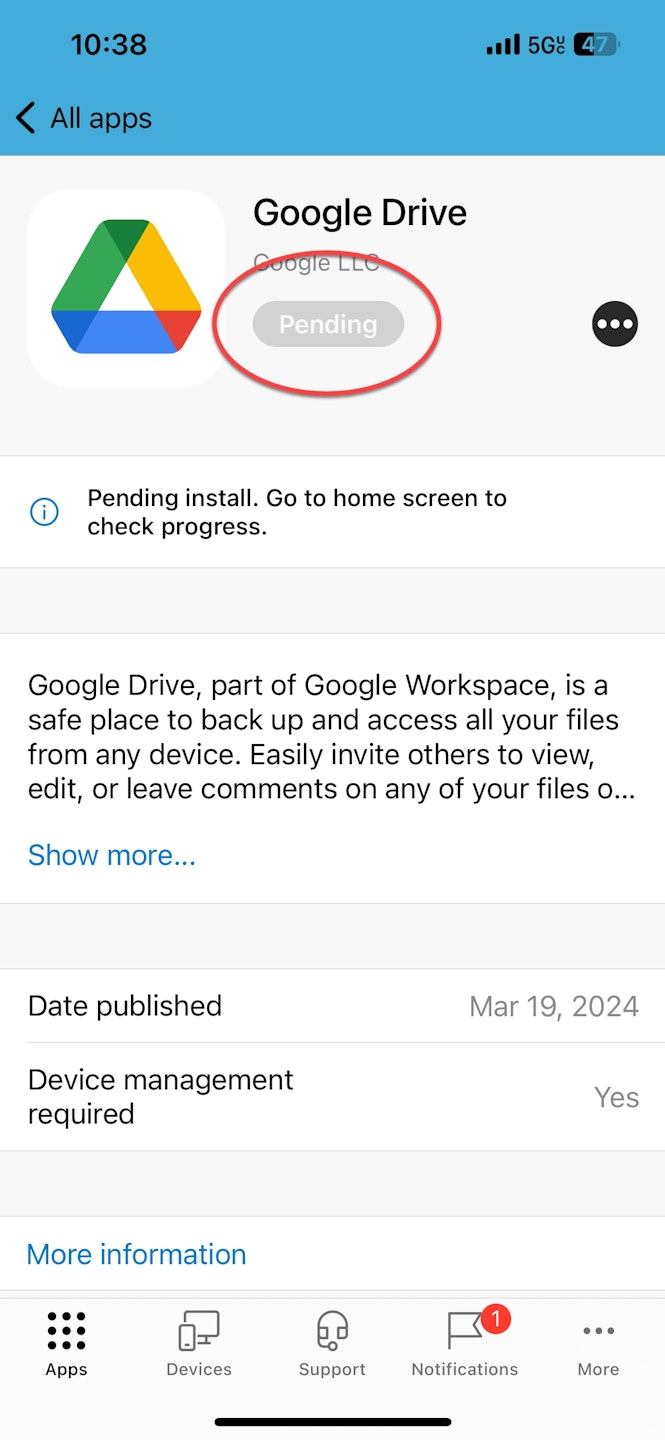The image size is (665, 1440).
Task: Open Notifications flag tab
Action: pyautogui.click(x=464, y=1343)
